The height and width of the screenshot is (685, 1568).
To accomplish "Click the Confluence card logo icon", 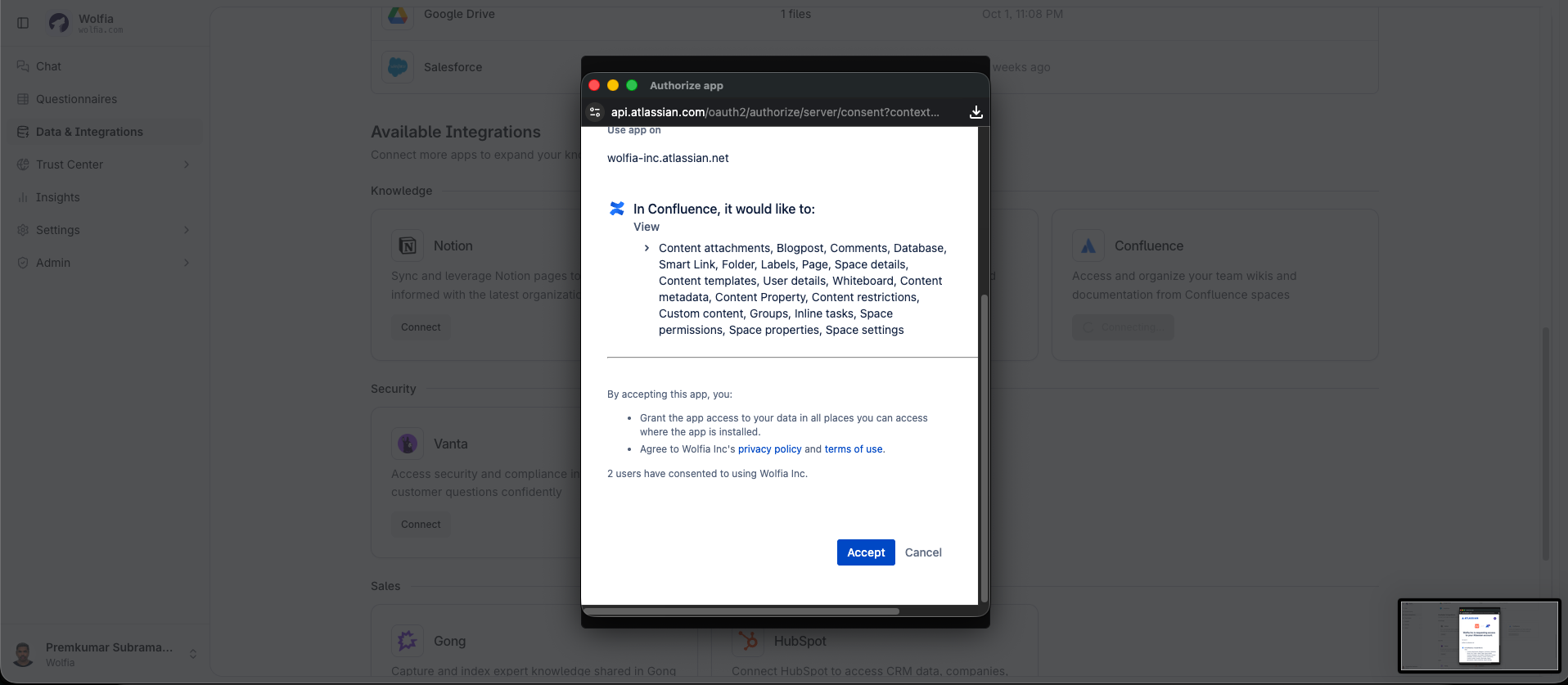I will pos(1088,246).
